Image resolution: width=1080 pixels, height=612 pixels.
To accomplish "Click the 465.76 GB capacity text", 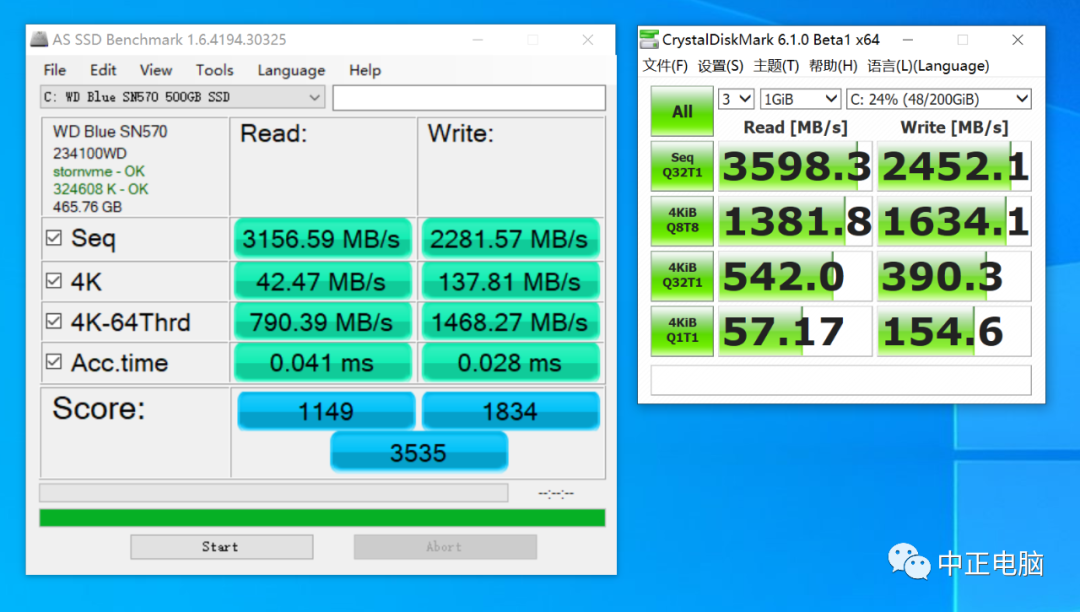I will [87, 207].
